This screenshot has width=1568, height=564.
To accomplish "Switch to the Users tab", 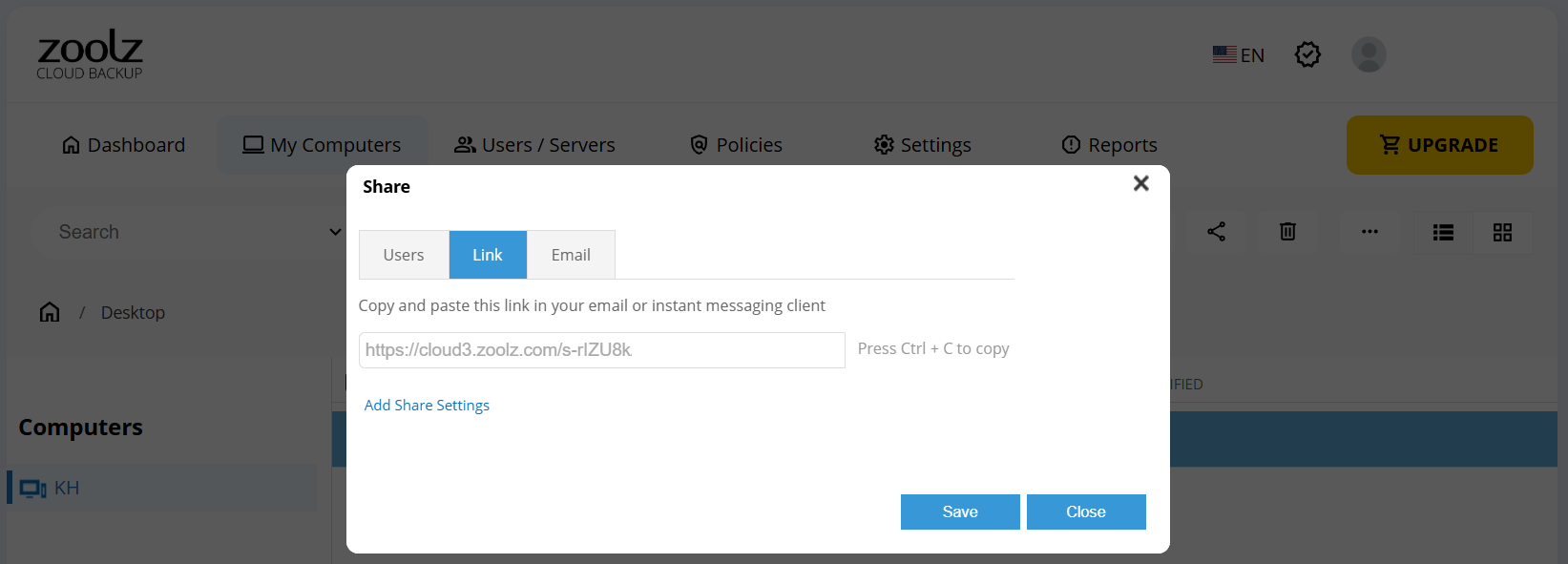I will click(x=404, y=255).
